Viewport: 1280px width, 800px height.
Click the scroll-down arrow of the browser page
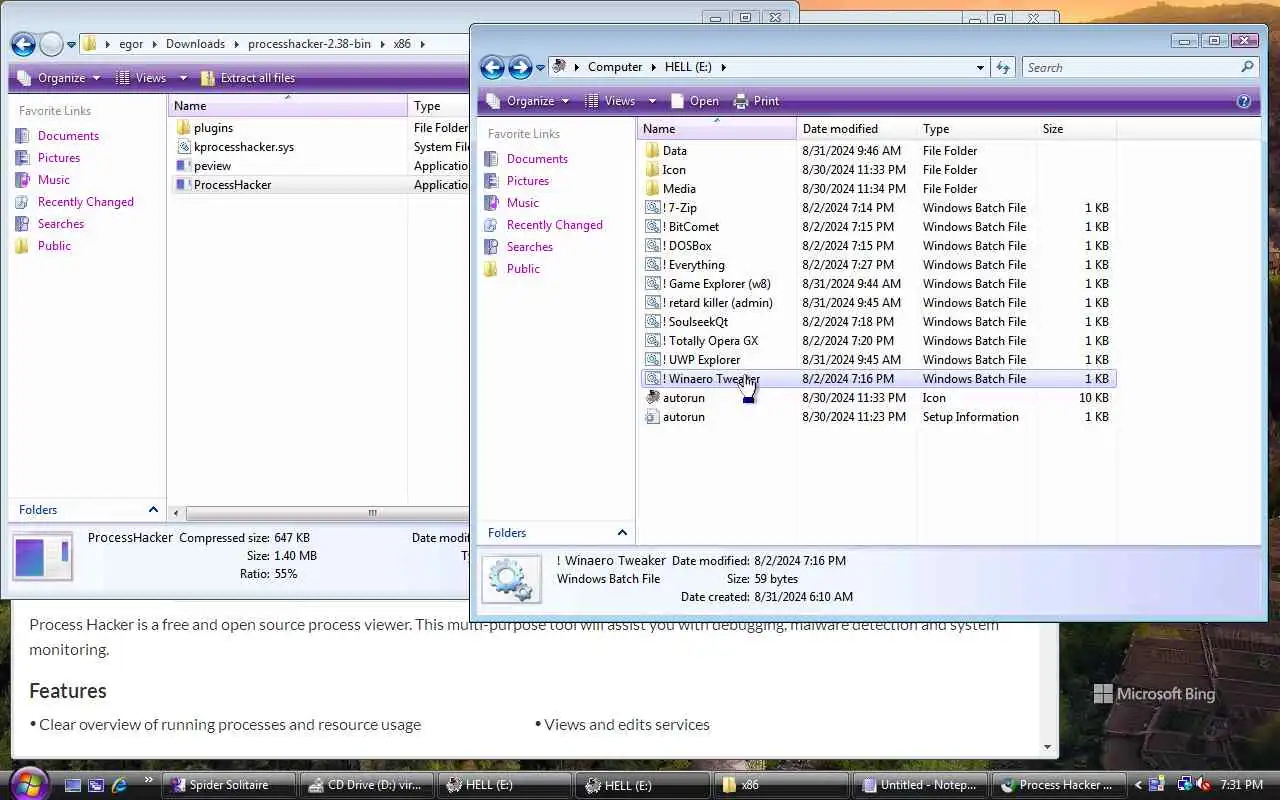tap(1048, 746)
